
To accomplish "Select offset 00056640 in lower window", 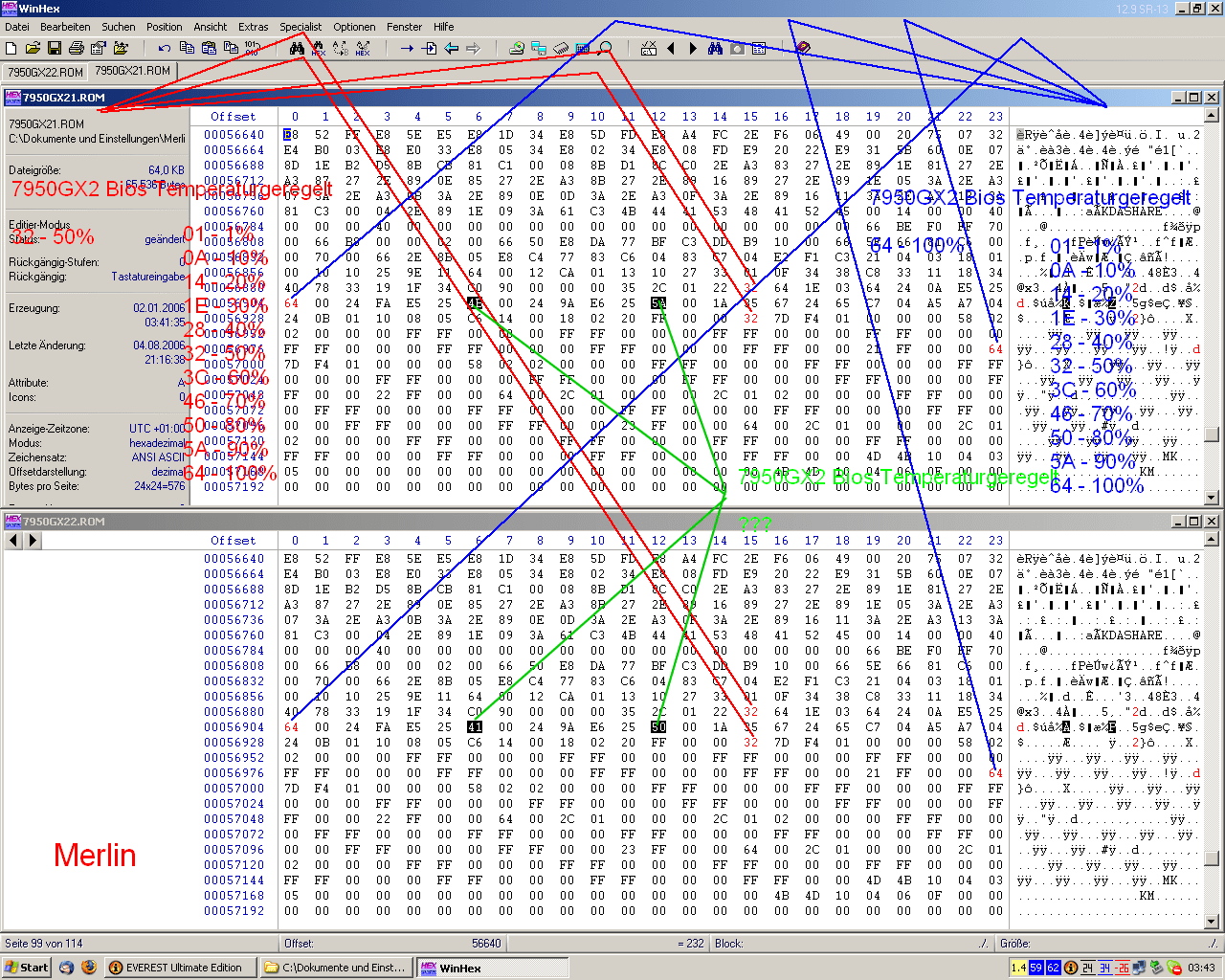I will click(x=234, y=559).
